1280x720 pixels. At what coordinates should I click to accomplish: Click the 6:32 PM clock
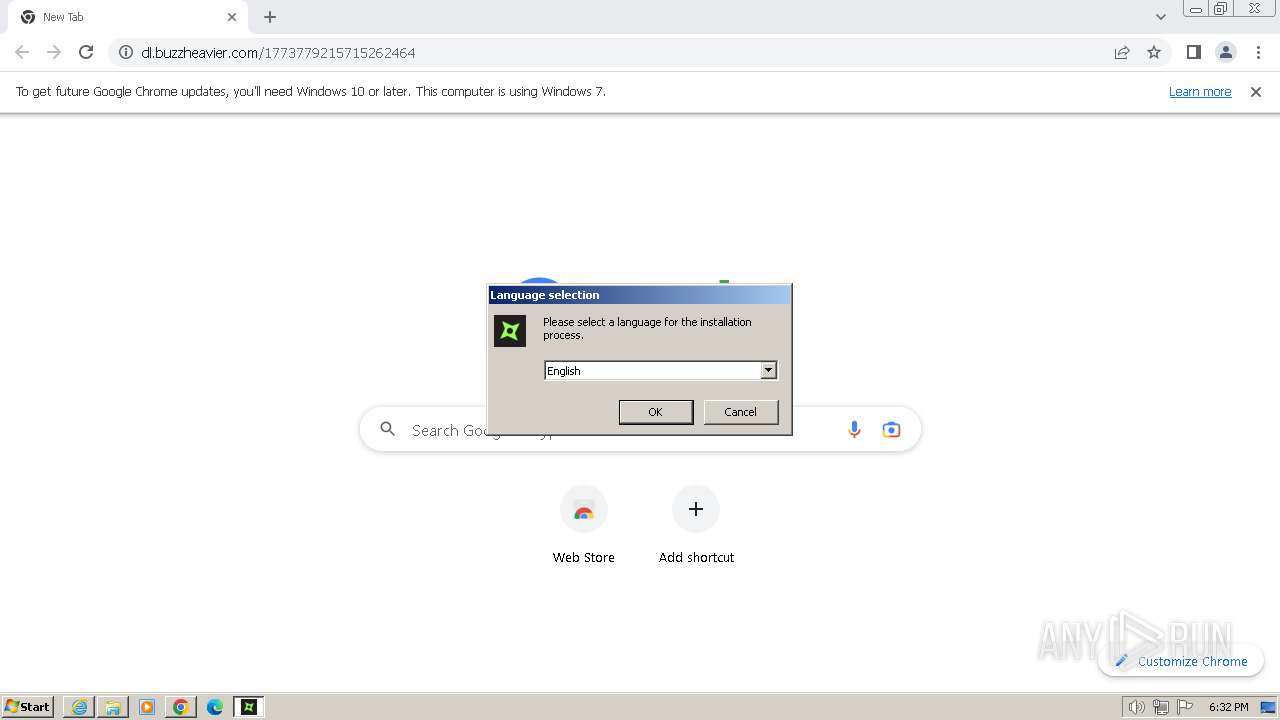1229,707
